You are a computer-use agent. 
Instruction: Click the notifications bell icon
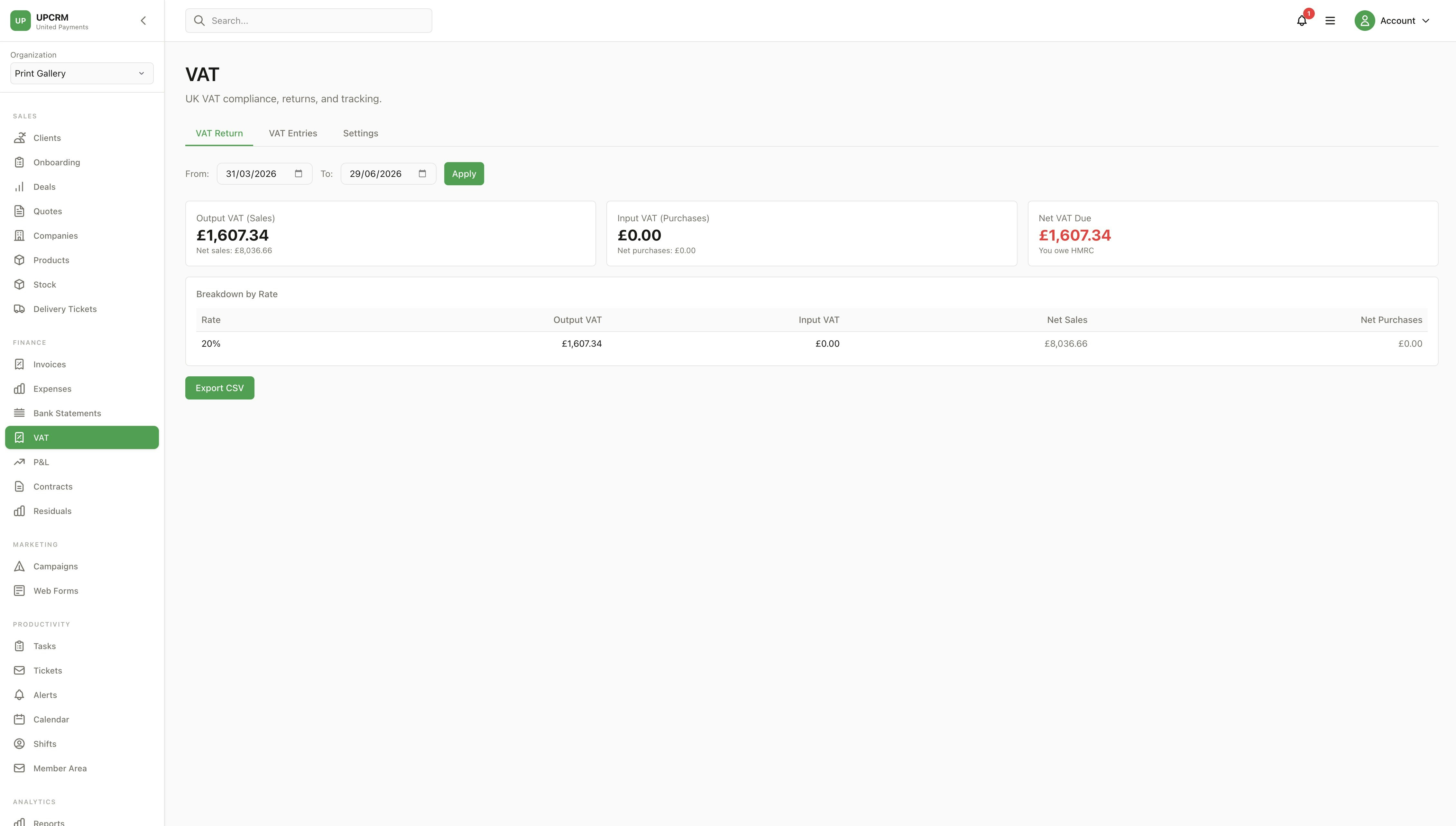pyautogui.click(x=1301, y=20)
